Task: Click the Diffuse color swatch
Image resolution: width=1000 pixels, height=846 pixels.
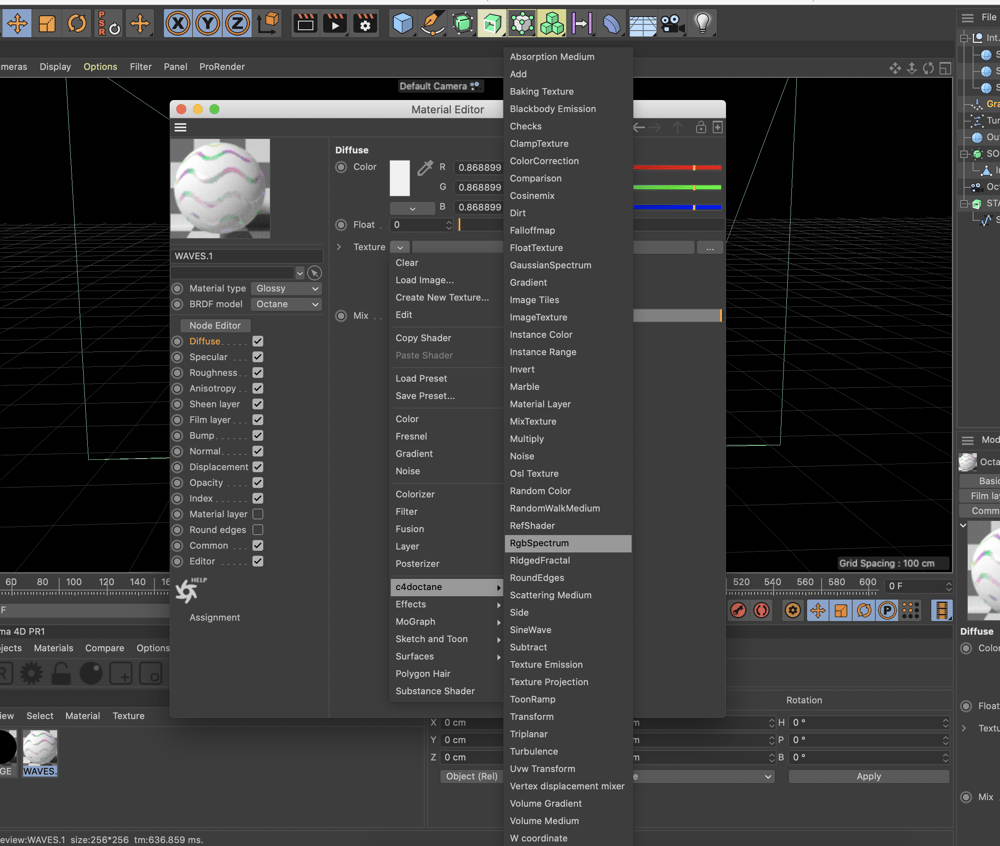Action: [x=400, y=178]
